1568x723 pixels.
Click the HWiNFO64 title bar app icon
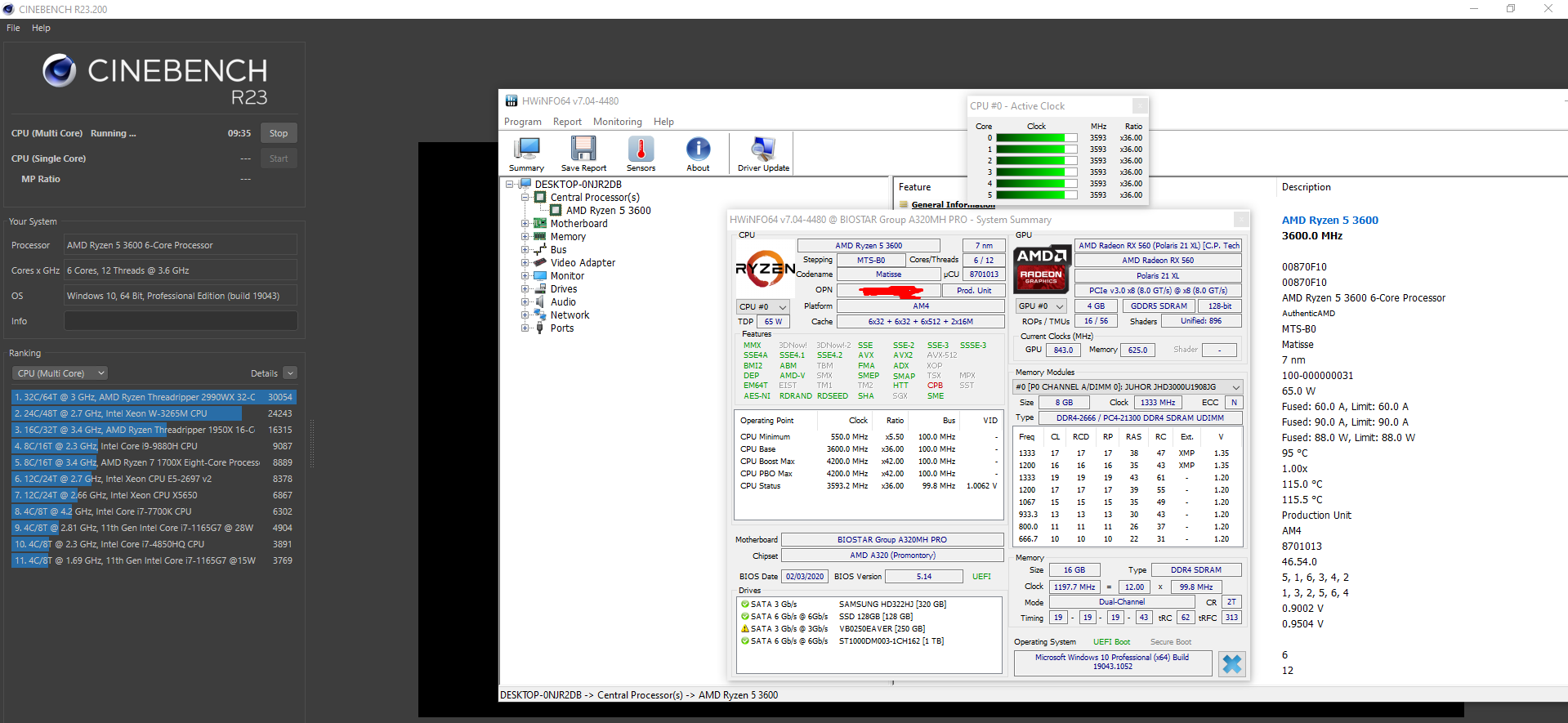511,100
